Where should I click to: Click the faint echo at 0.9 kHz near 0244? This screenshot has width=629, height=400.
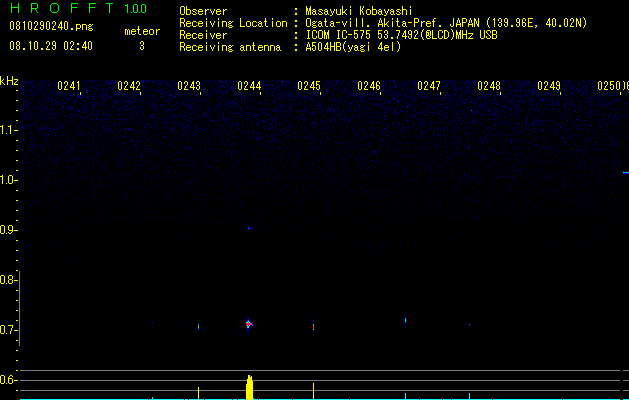(250, 228)
